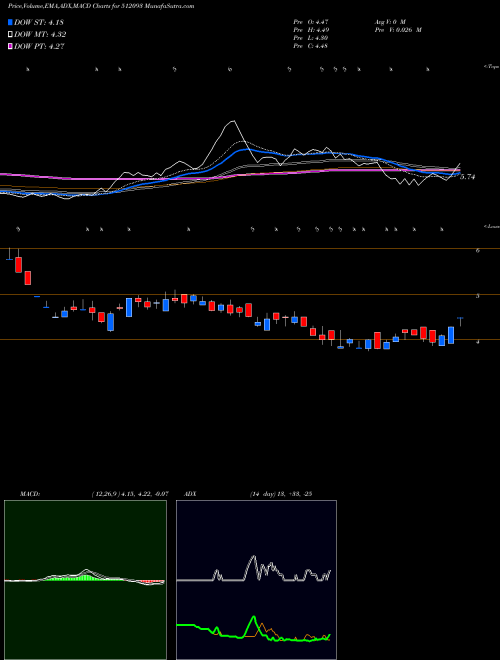Select the 'DOW MT: 4.32' legend label
The width and height of the screenshot is (500, 660).
point(40,35)
